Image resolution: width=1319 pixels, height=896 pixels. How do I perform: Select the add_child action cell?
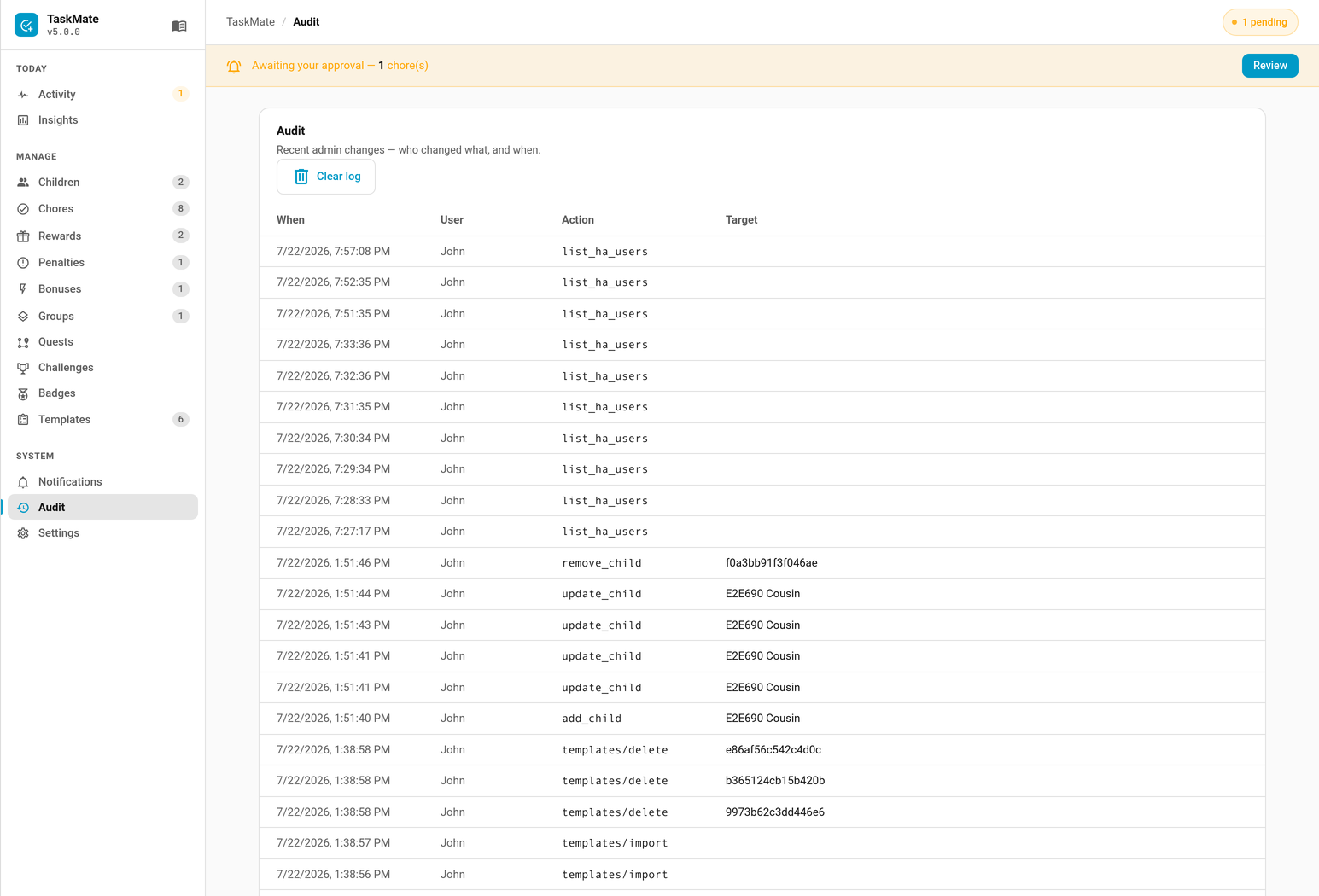coord(592,719)
